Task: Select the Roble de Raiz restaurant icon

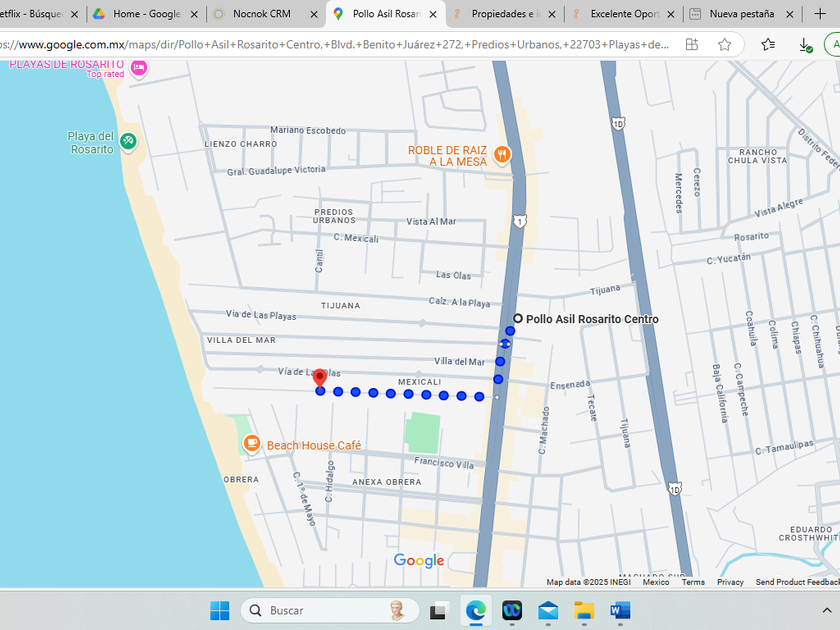Action: click(x=502, y=155)
